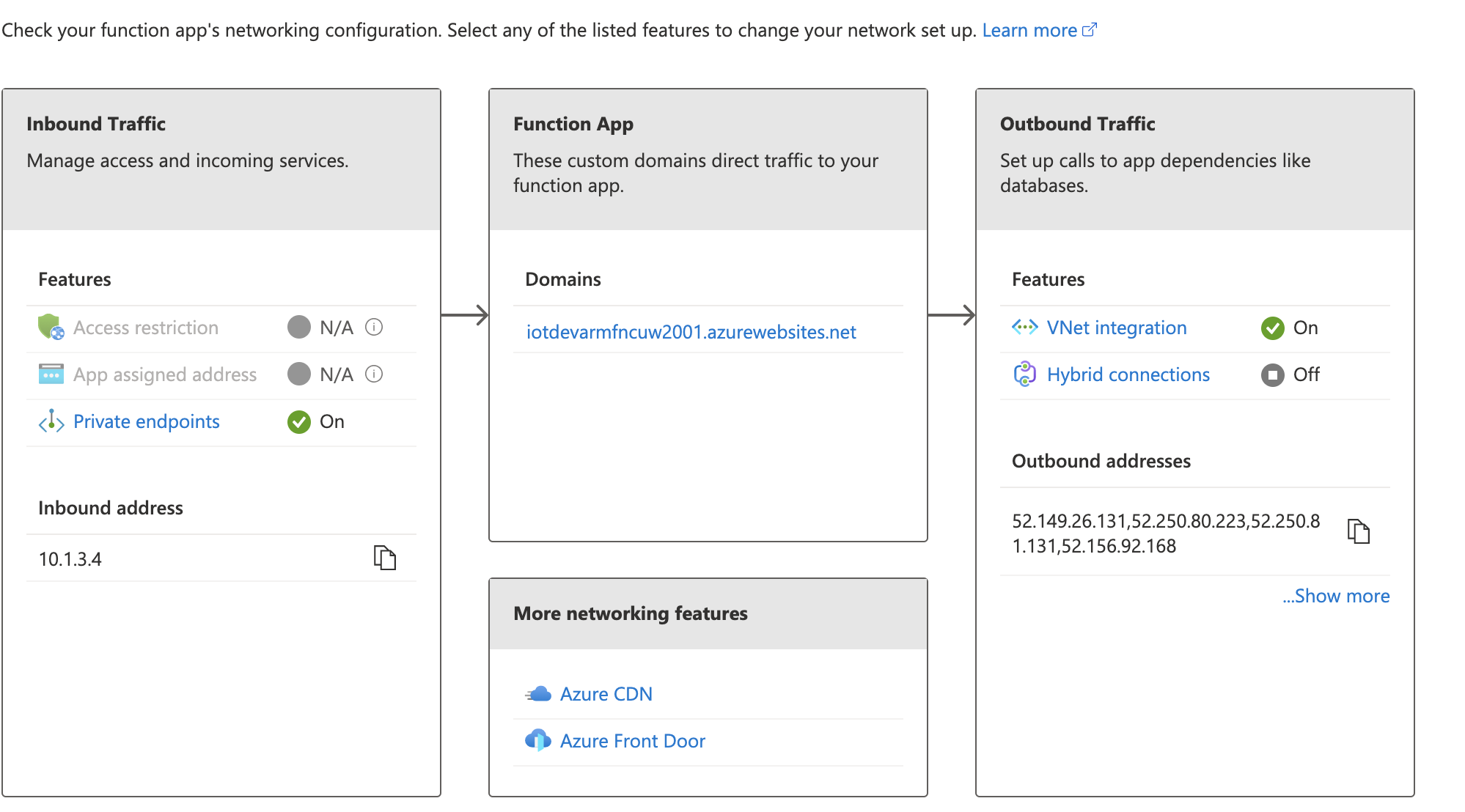Copy the outbound addresses list
The image size is (1465, 812).
(1358, 531)
